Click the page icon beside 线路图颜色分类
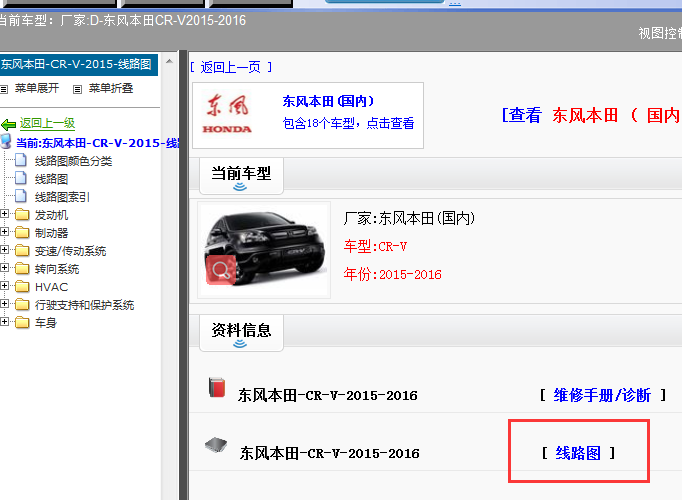Screen dimensions: 682x500 coord(21,160)
